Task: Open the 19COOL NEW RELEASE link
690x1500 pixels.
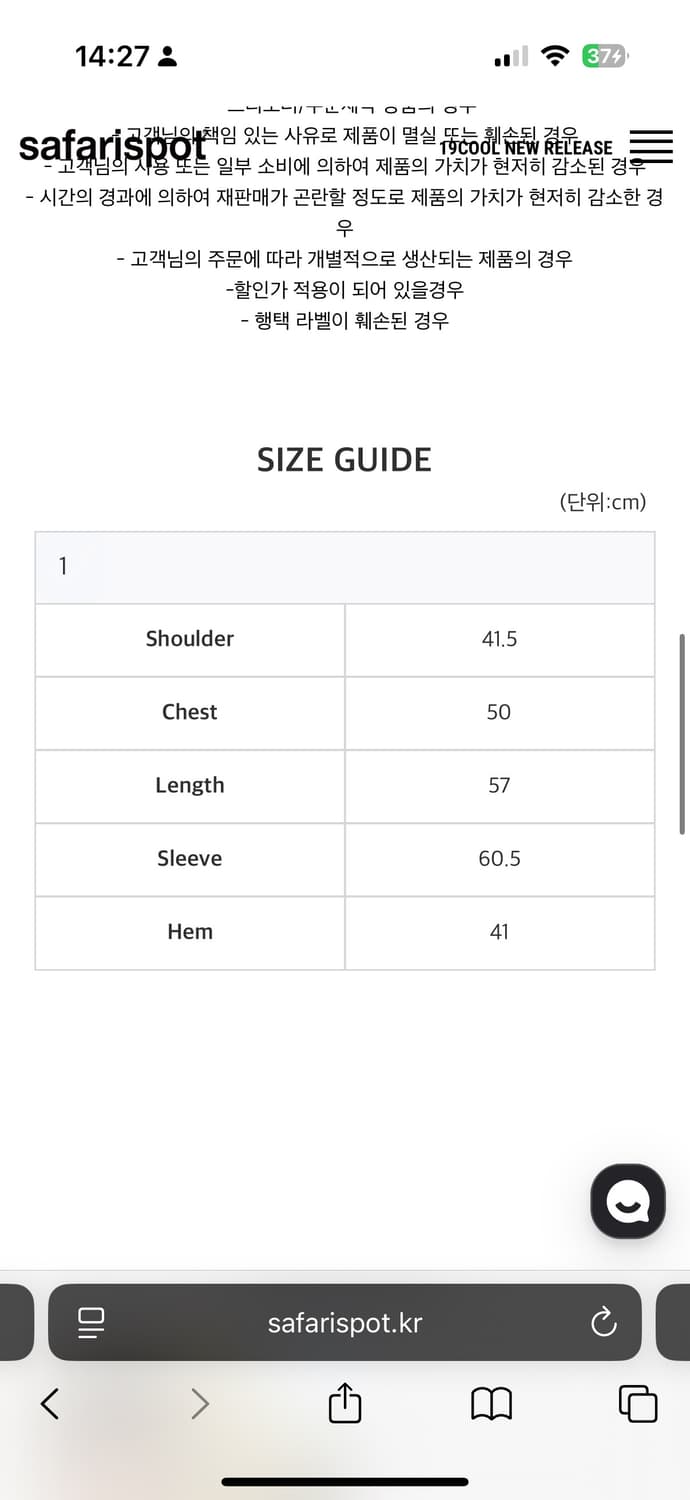Action: (x=526, y=148)
